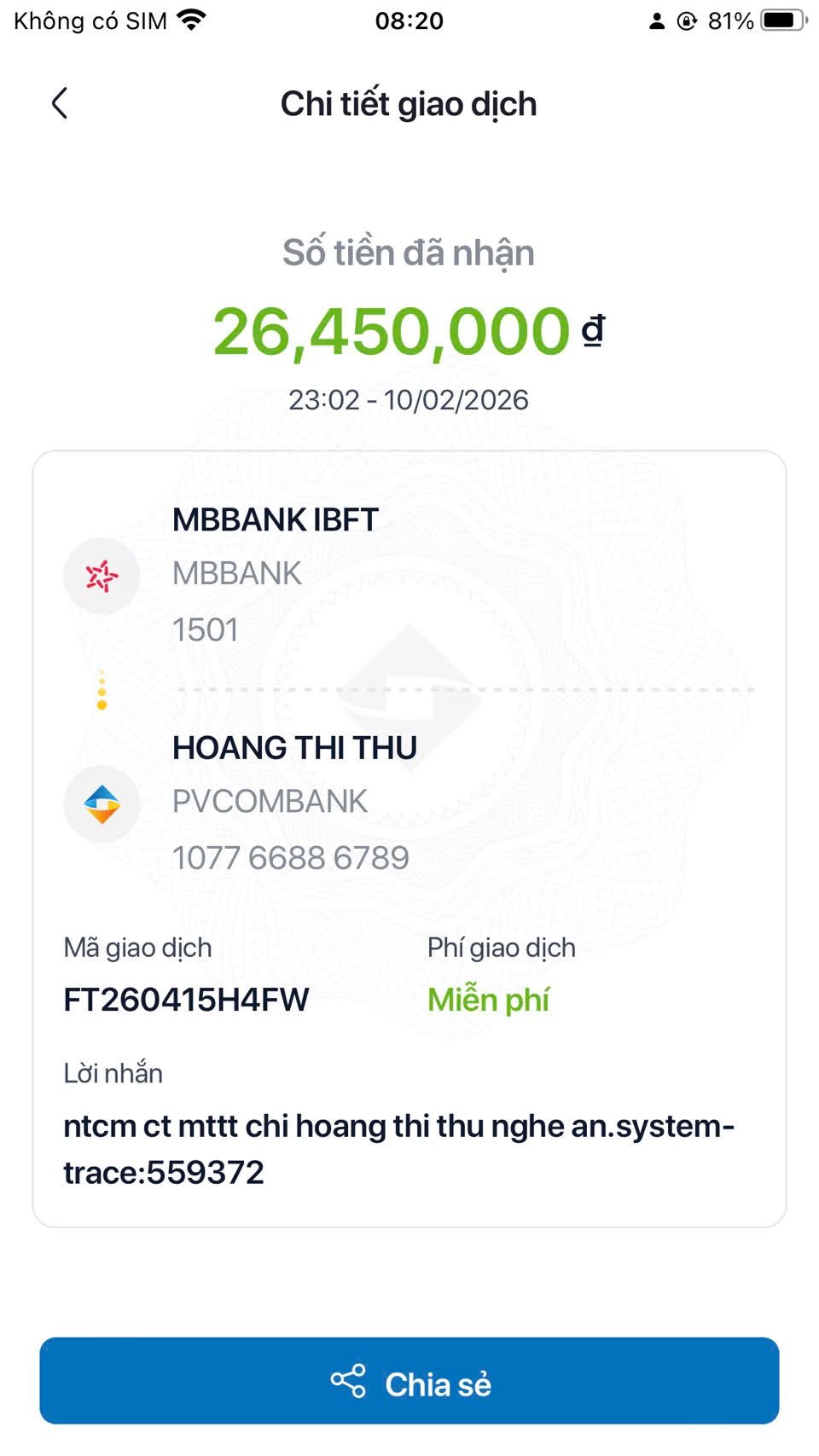This screenshot has height=1456, width=819.
Task: Tap the Wi-Fi status icon
Action: (x=193, y=20)
